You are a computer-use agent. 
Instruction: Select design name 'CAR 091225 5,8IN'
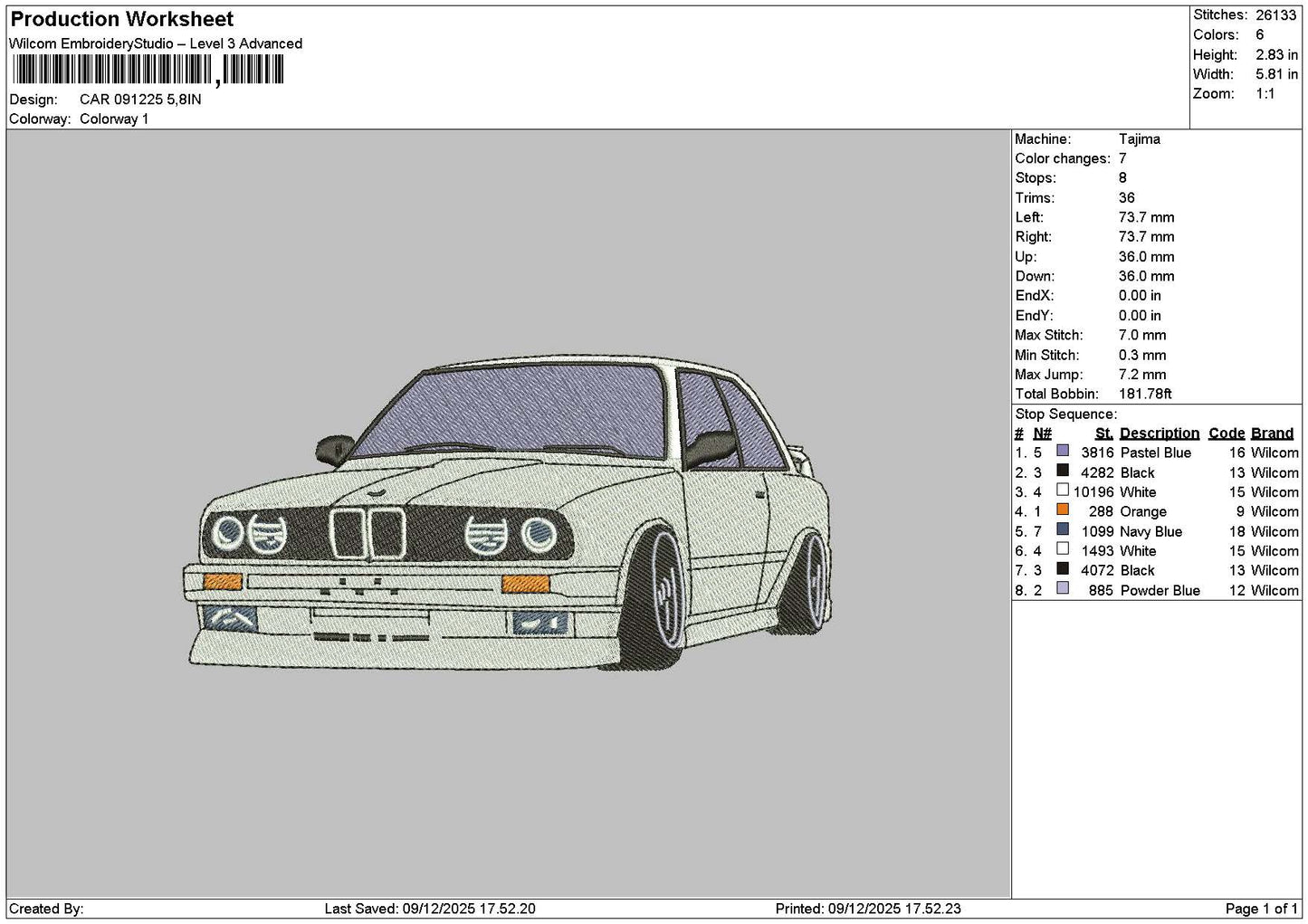140,100
